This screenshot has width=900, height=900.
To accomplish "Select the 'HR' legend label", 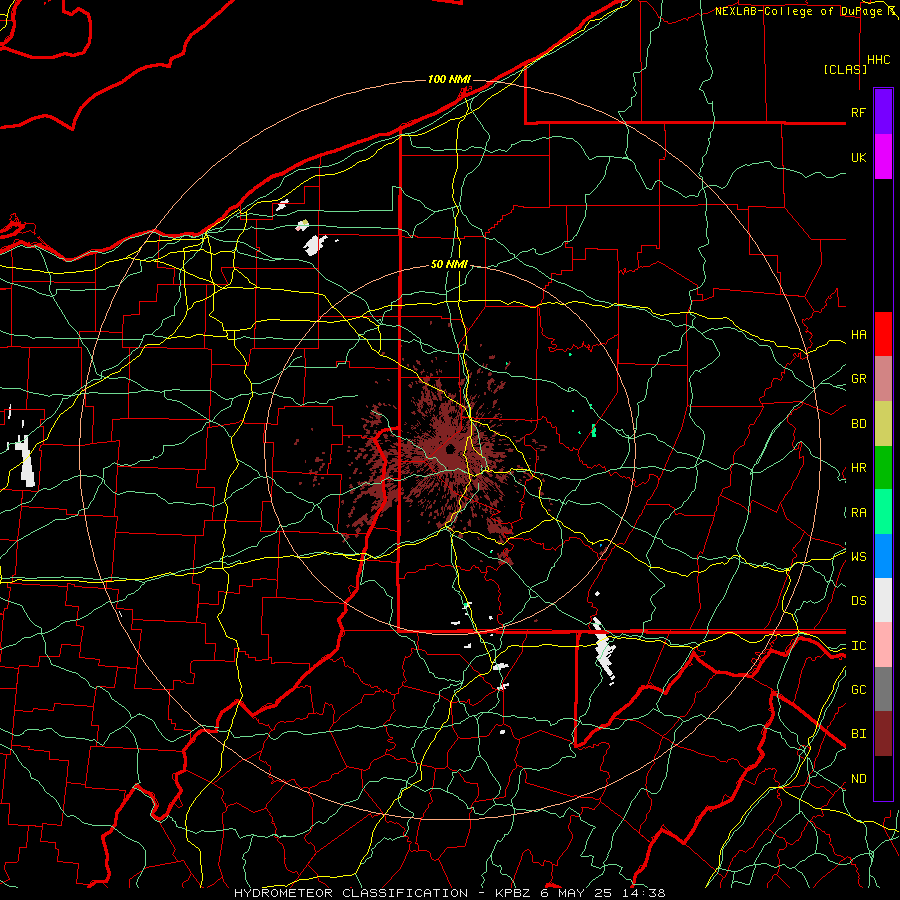I will coord(858,468).
